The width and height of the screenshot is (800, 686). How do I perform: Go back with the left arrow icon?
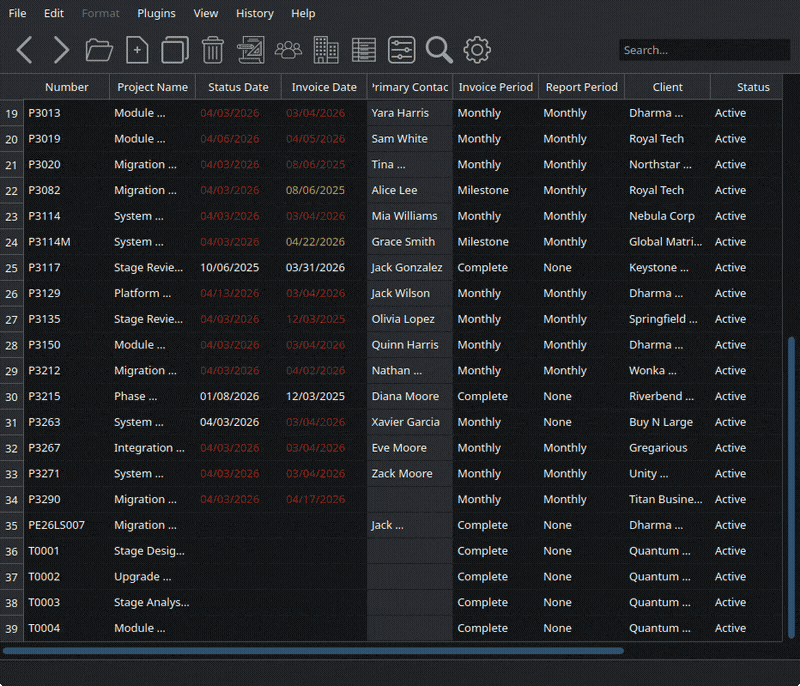[24, 50]
